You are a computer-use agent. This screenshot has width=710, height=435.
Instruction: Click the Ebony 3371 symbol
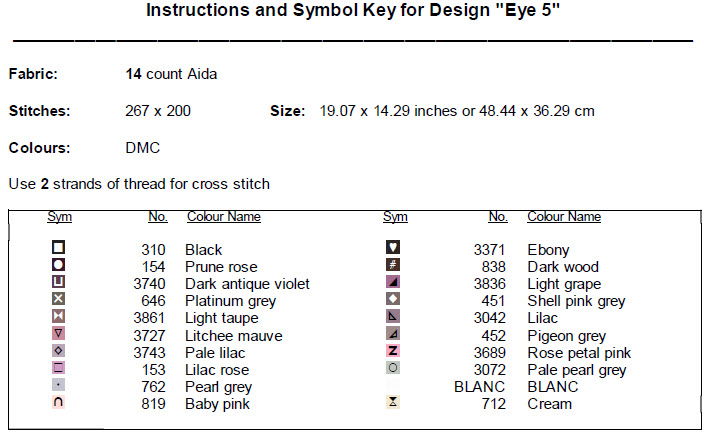coord(393,248)
